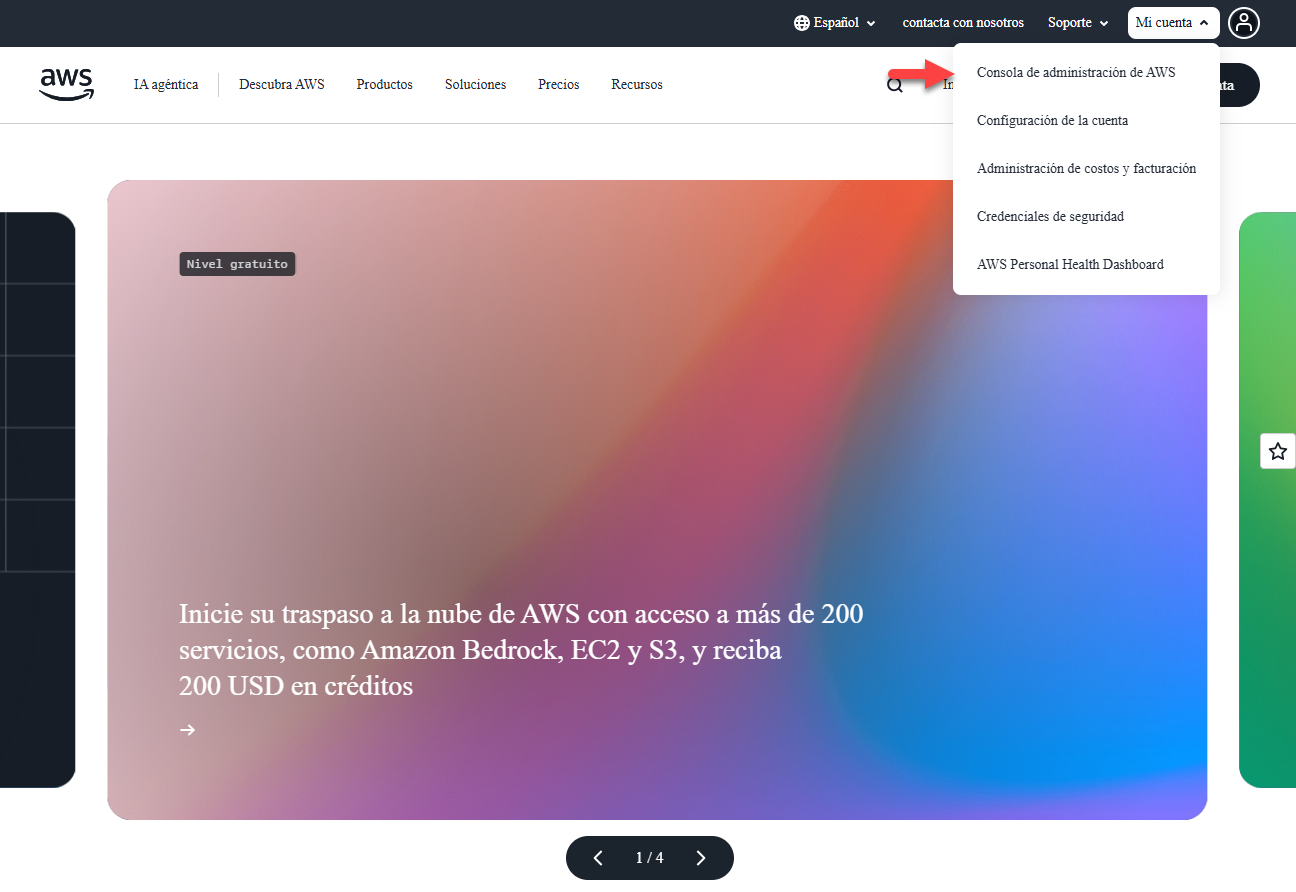Viewport: 1296px width, 892px height.
Task: Select Consola de administración de AWS
Action: [1075, 72]
